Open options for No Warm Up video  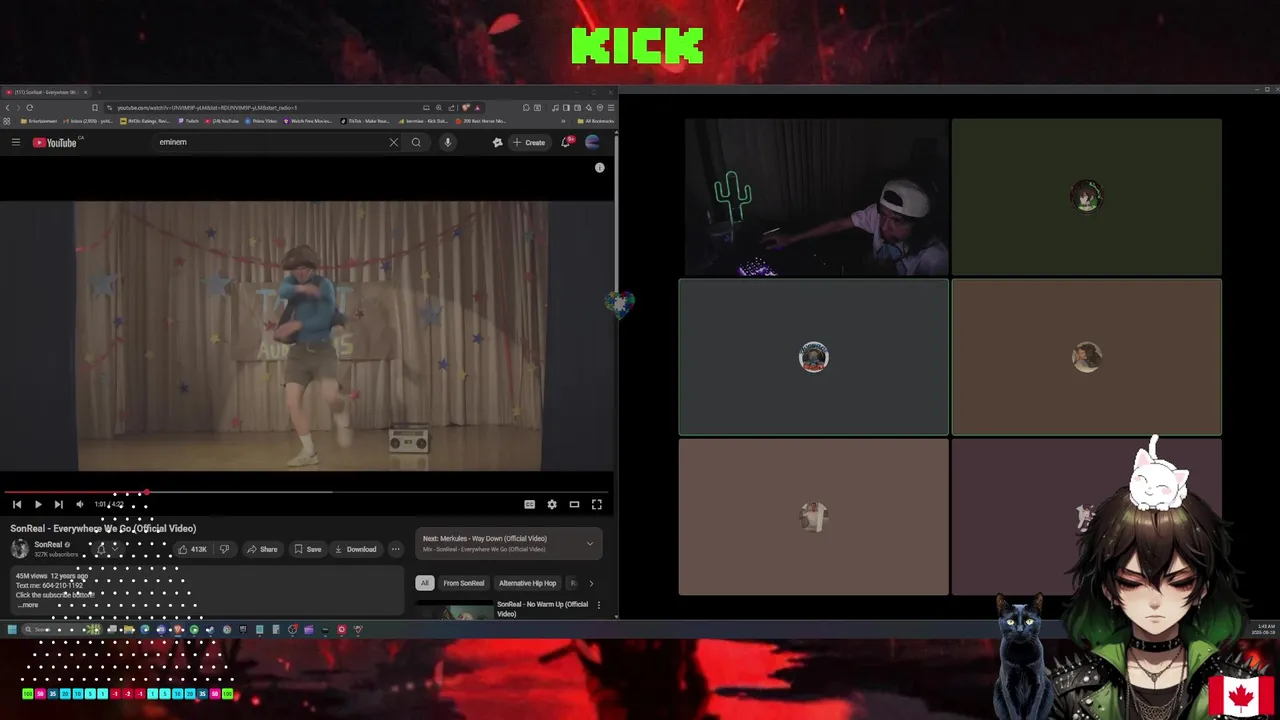coord(599,605)
